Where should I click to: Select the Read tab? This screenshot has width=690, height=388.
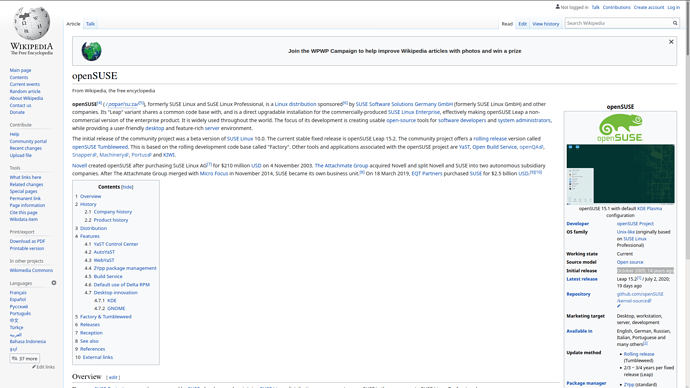pyautogui.click(x=507, y=24)
